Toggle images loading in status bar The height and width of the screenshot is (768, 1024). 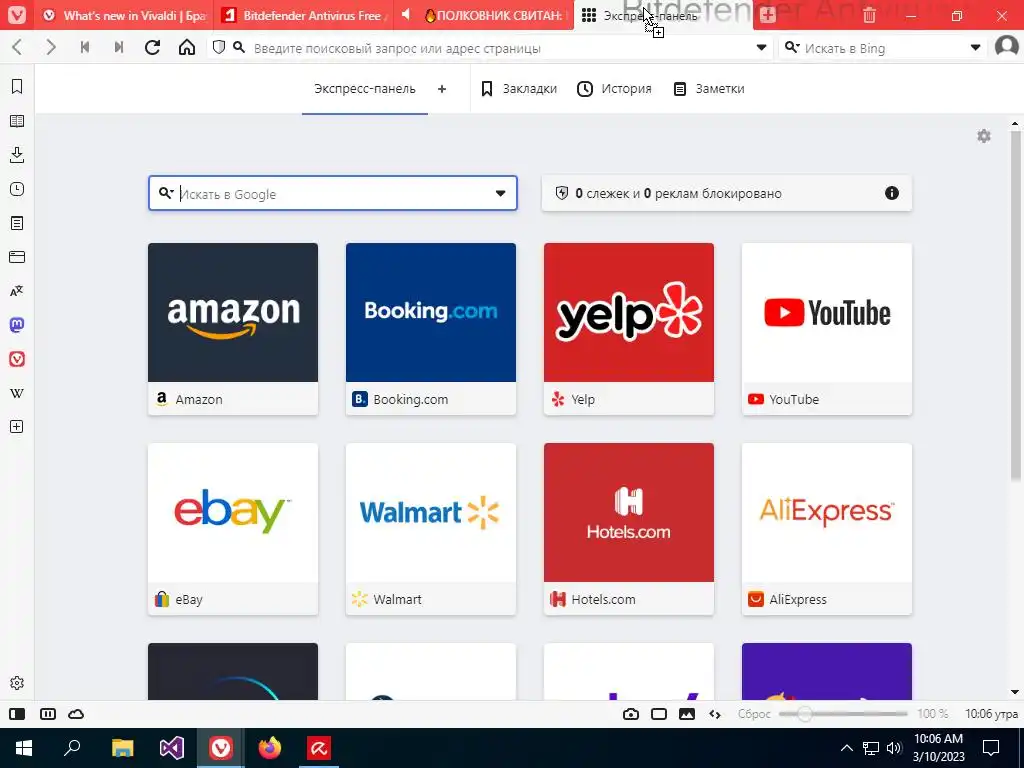(x=687, y=714)
